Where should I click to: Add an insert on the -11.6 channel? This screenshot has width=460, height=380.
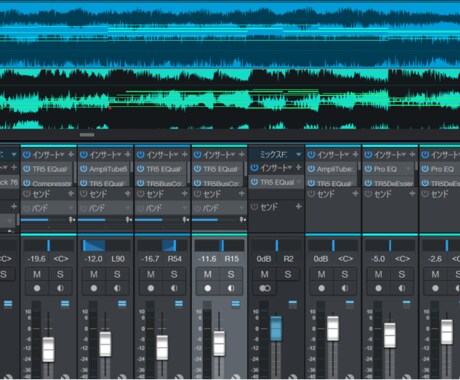point(242,155)
